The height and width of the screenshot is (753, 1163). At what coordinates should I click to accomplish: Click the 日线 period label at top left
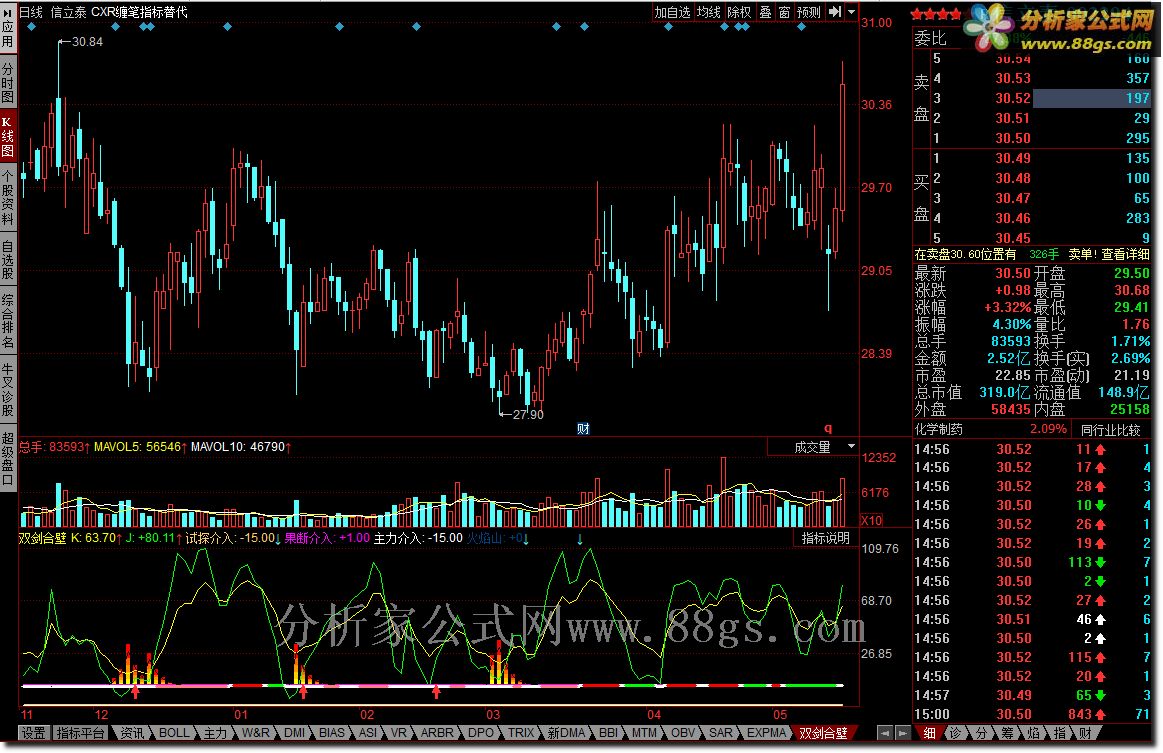[x=31, y=12]
